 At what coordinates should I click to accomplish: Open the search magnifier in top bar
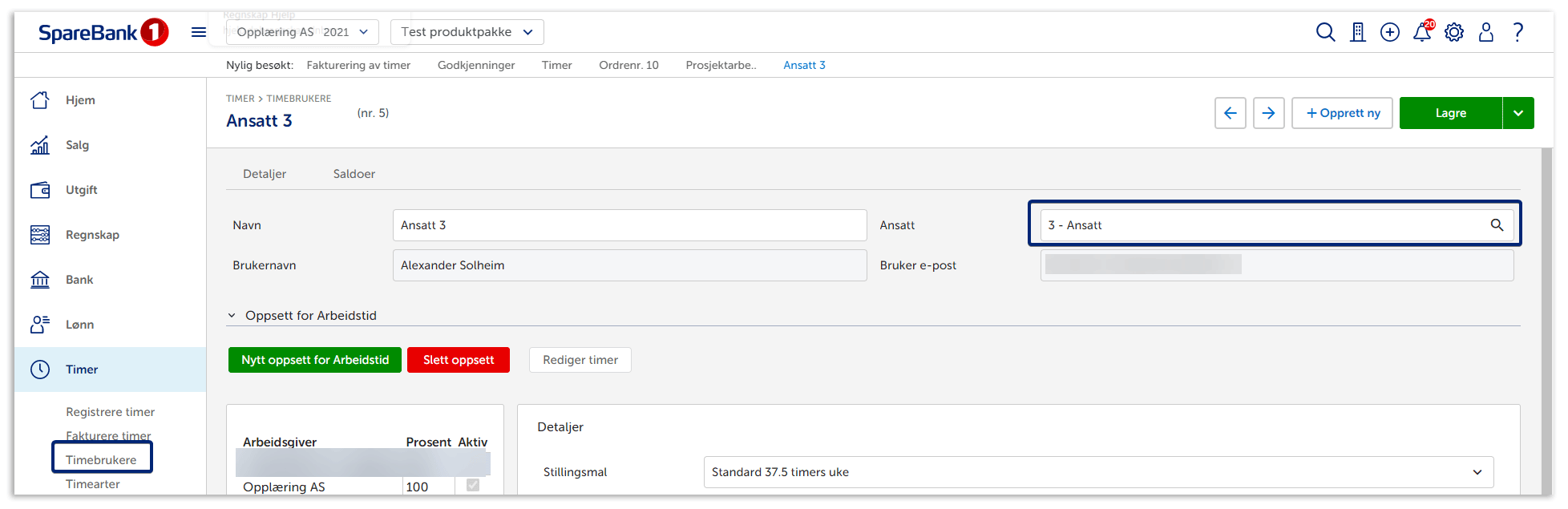pyautogui.click(x=1325, y=32)
